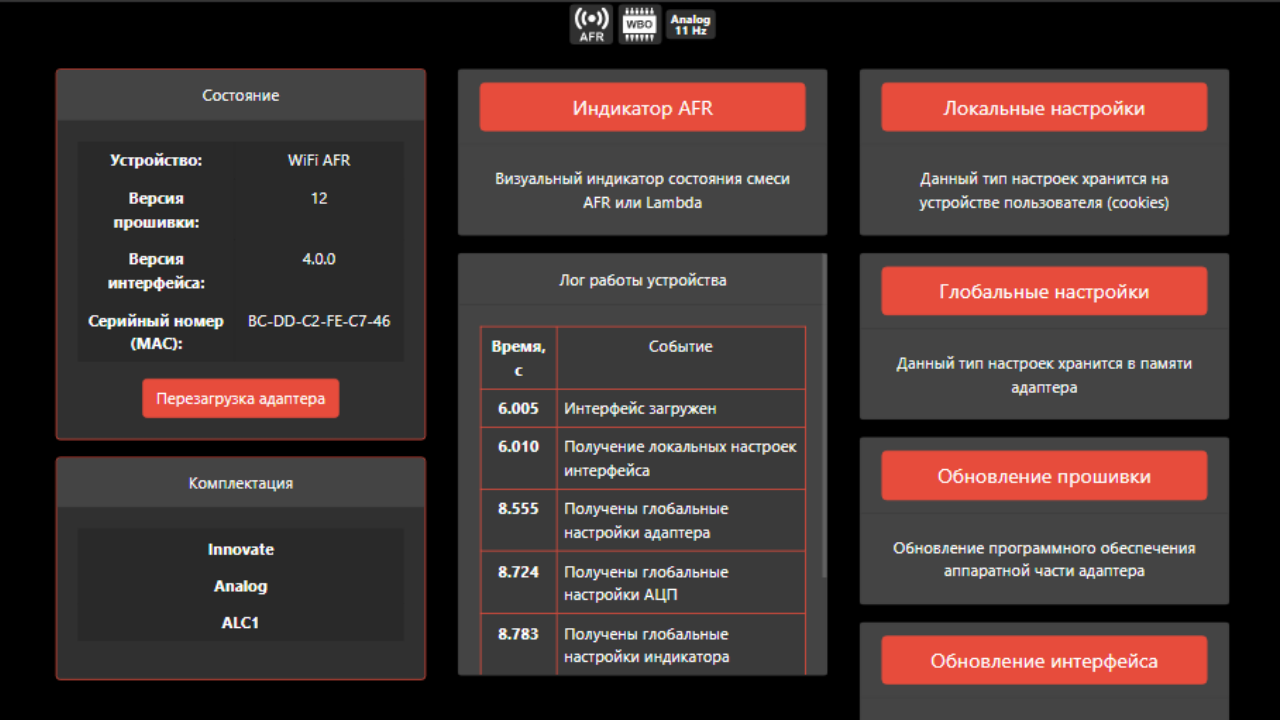Click the device log scrollbar
The height and width of the screenshot is (720, 1280).
(x=824, y=415)
